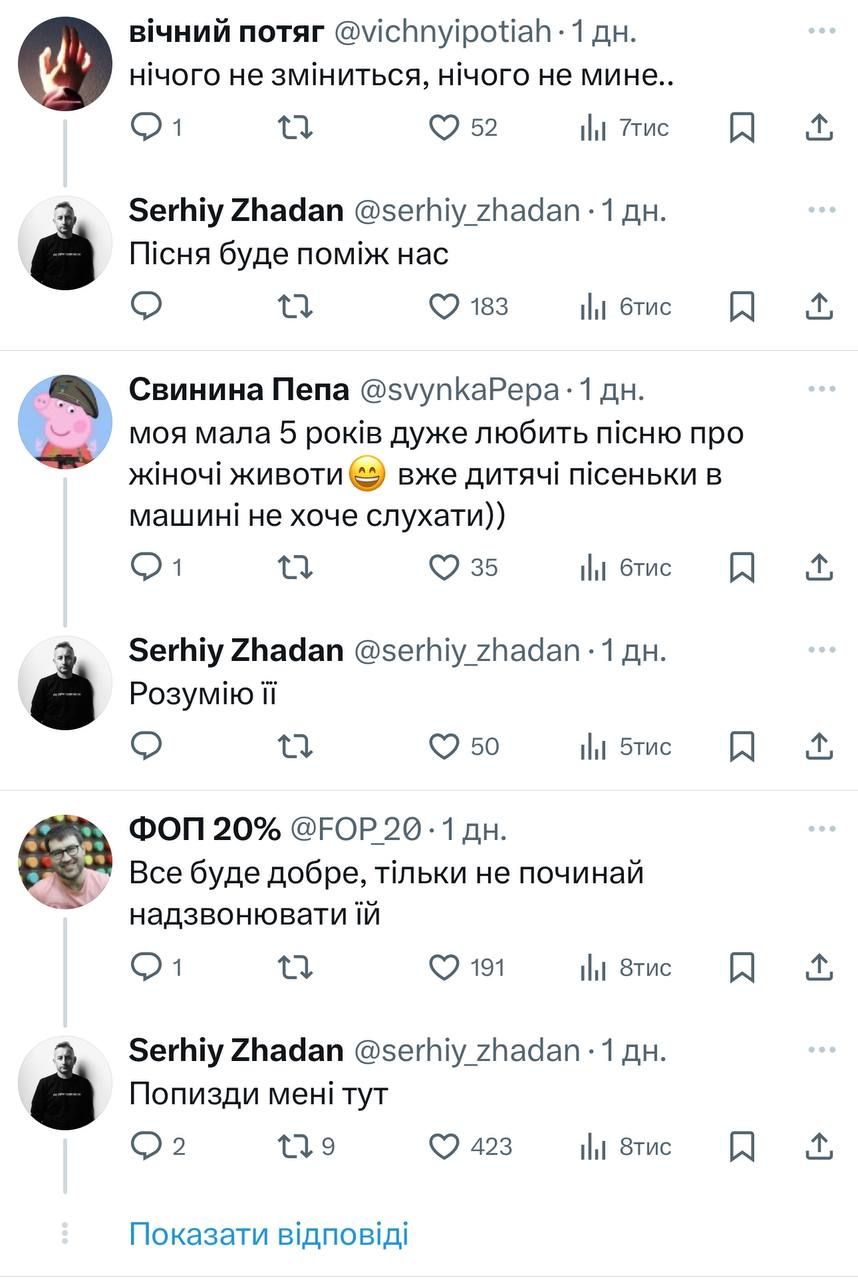Open more options on ФОП 20% tweet

(821, 829)
